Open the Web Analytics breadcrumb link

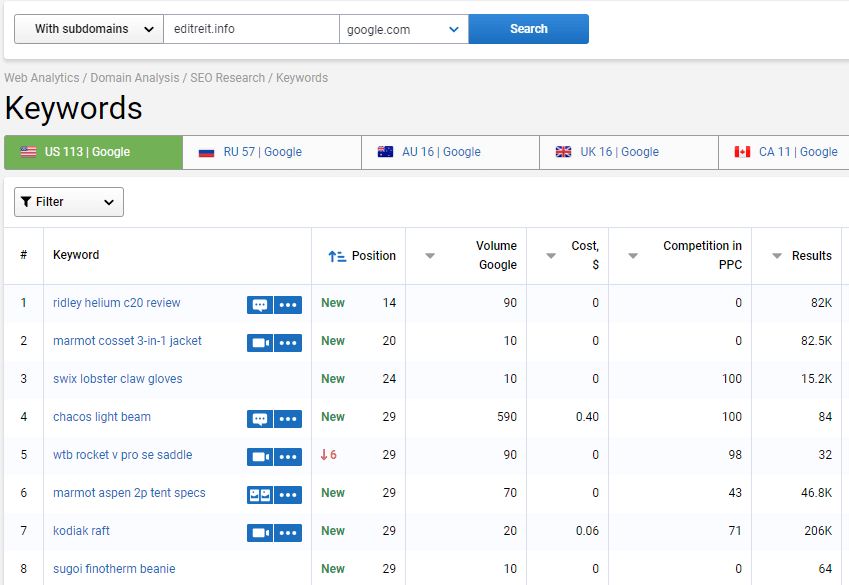[x=42, y=78]
